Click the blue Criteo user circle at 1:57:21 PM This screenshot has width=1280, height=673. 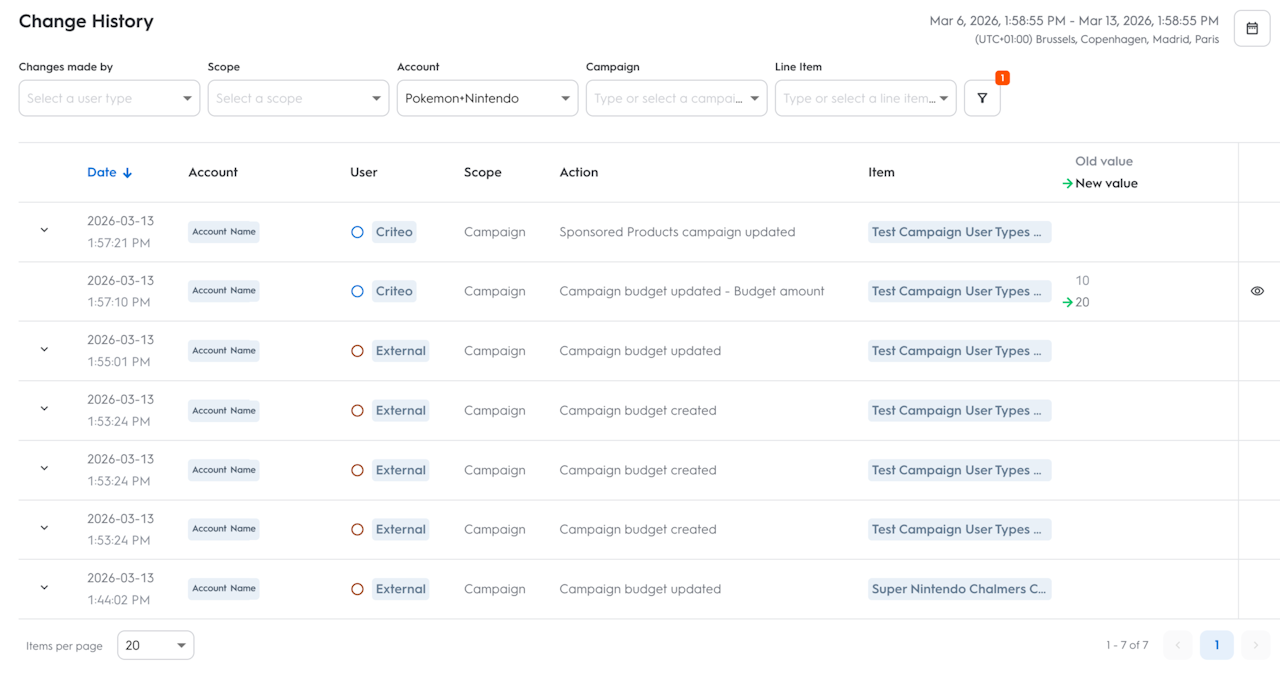click(x=357, y=232)
